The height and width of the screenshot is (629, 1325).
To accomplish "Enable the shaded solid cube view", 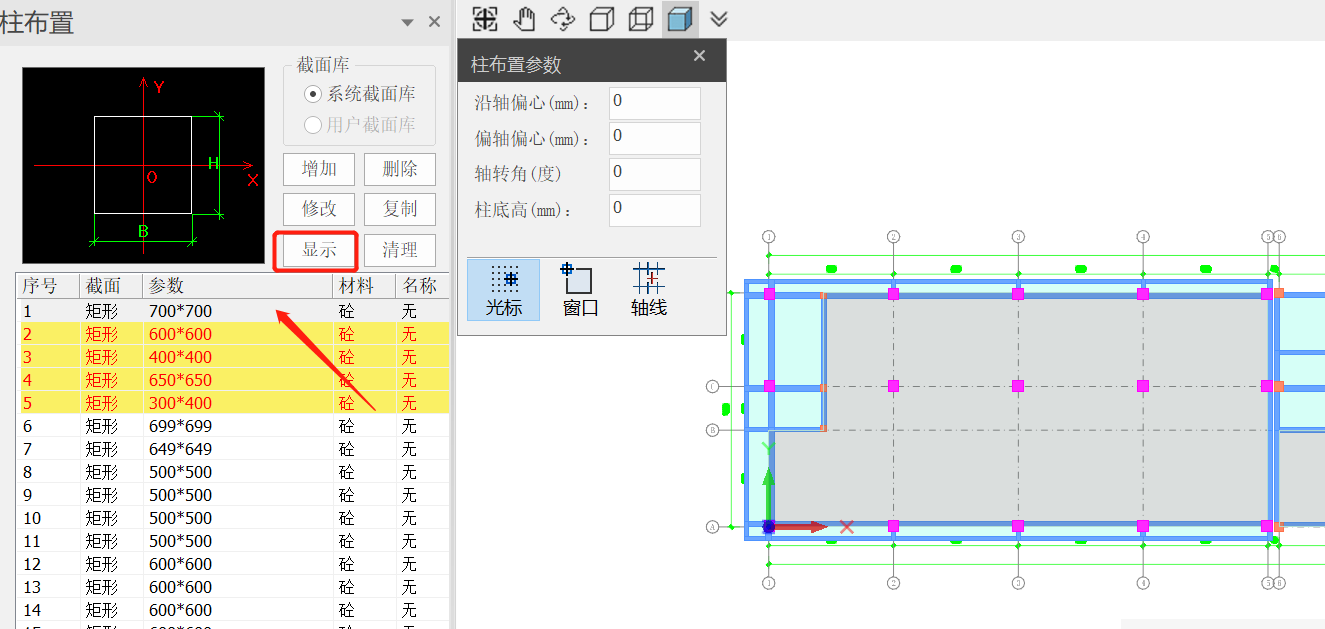I will pyautogui.click(x=680, y=19).
